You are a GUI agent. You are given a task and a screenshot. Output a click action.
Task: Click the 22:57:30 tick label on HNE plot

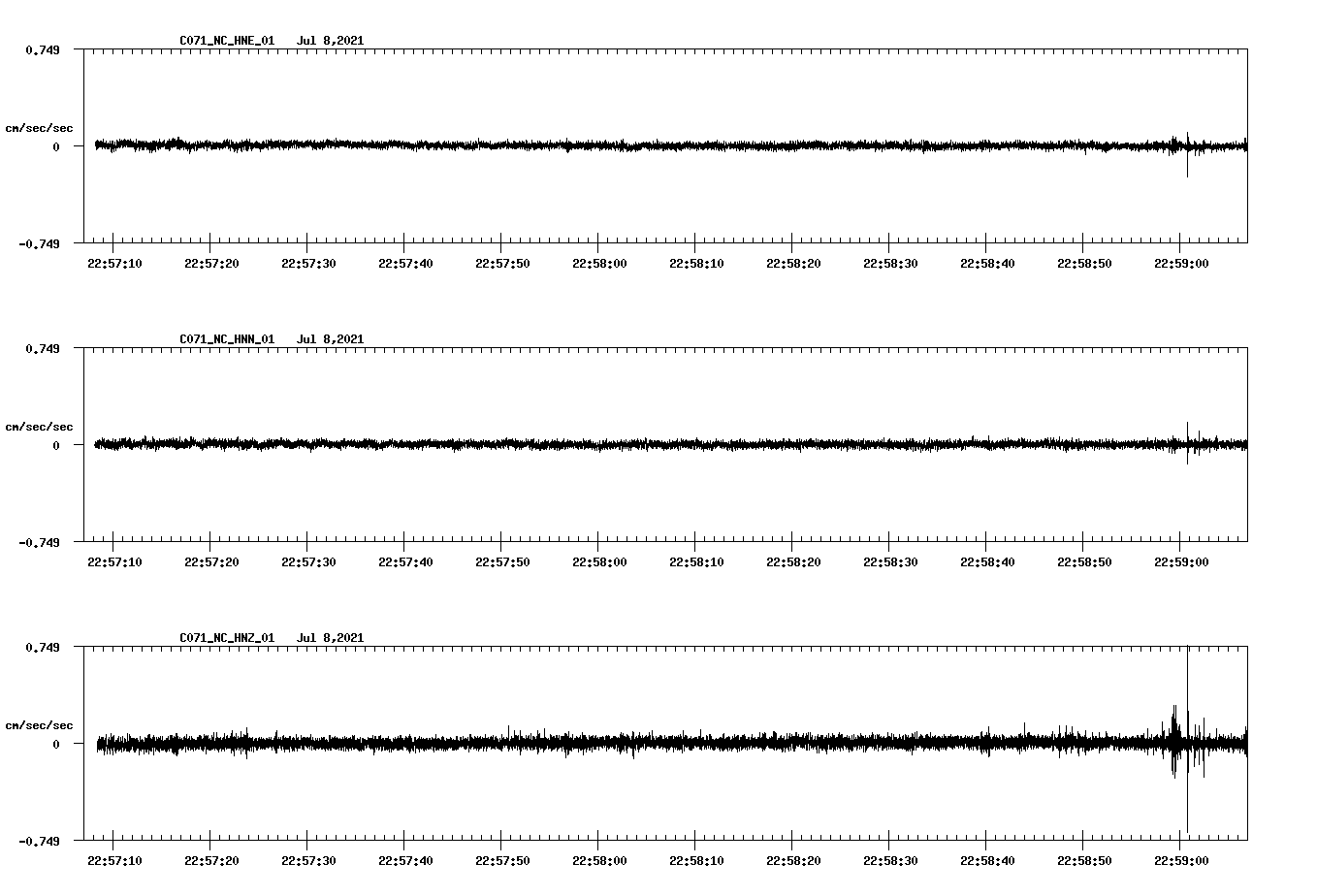pyautogui.click(x=308, y=263)
